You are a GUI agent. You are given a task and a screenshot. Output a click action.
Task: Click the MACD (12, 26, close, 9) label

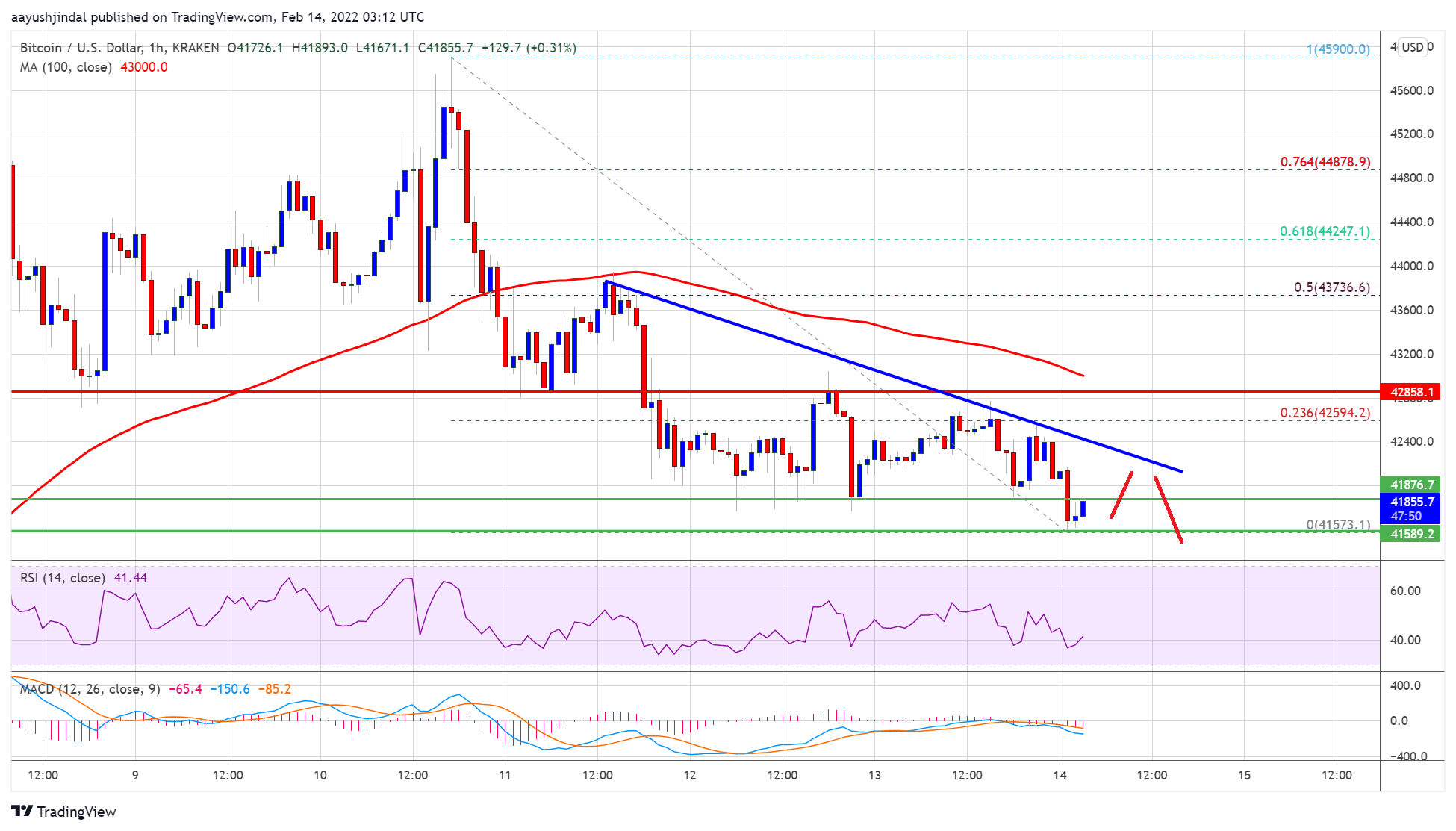coord(90,689)
